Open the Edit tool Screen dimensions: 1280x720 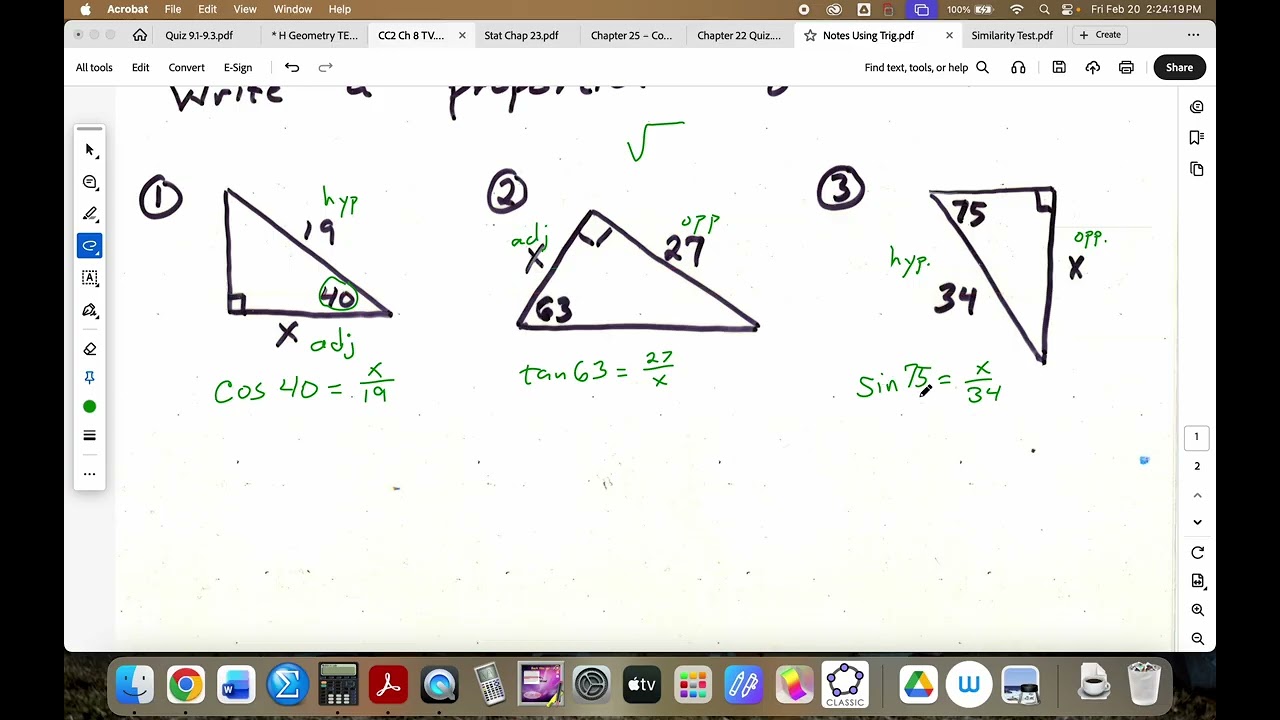coord(140,67)
